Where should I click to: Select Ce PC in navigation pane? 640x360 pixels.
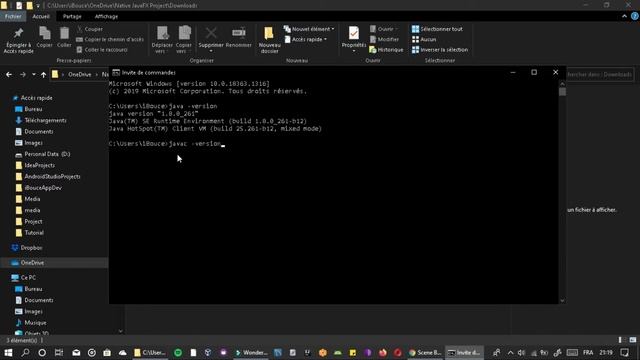pyautogui.click(x=28, y=278)
